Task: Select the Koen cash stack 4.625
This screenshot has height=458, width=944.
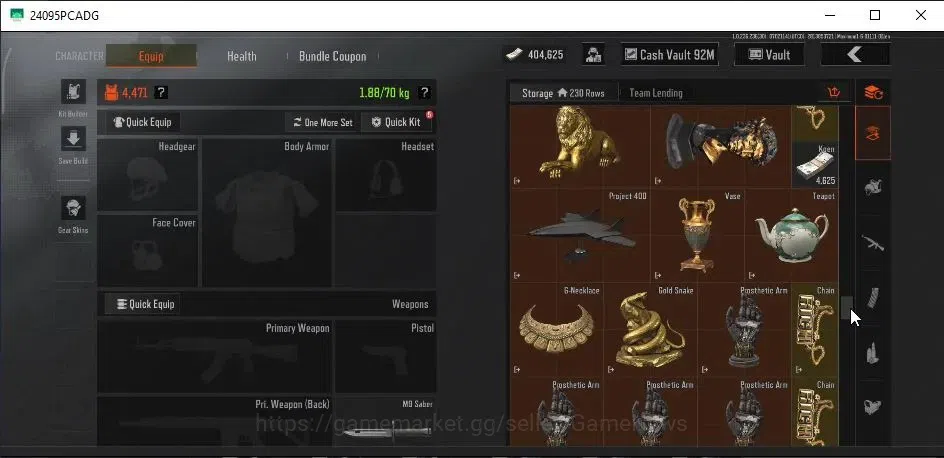Action: tap(815, 165)
